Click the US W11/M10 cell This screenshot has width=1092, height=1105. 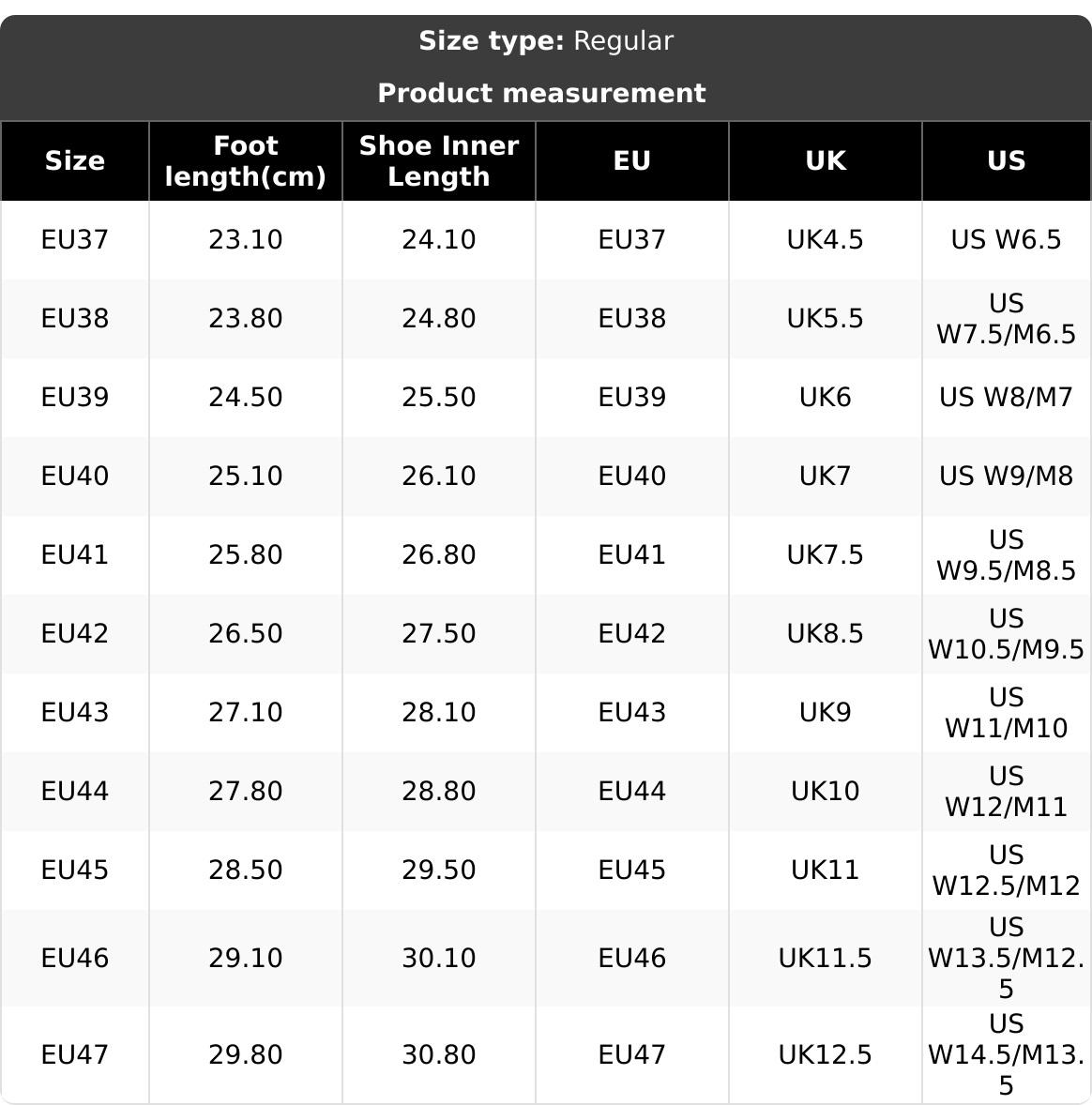1006,713
